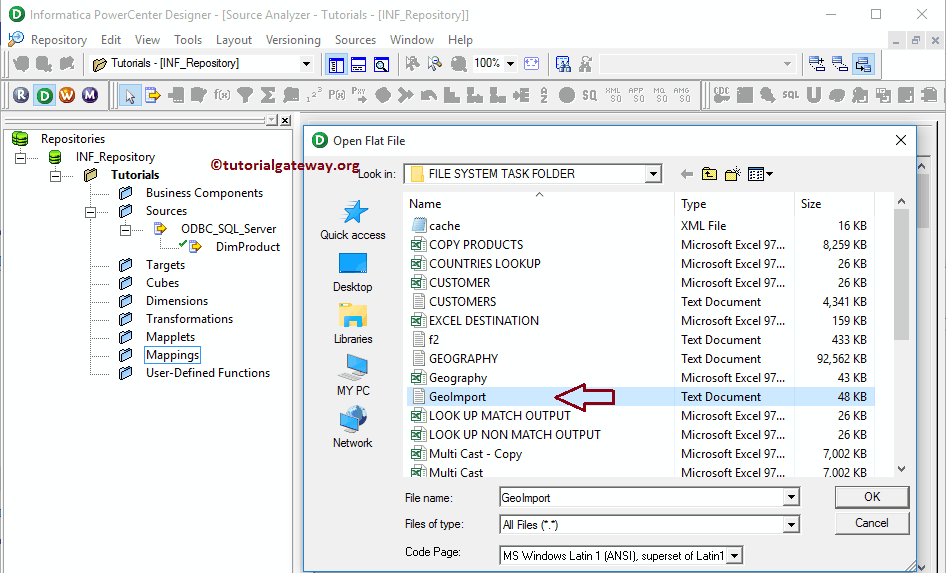
Task: Open the Sources menu
Action: (x=355, y=40)
